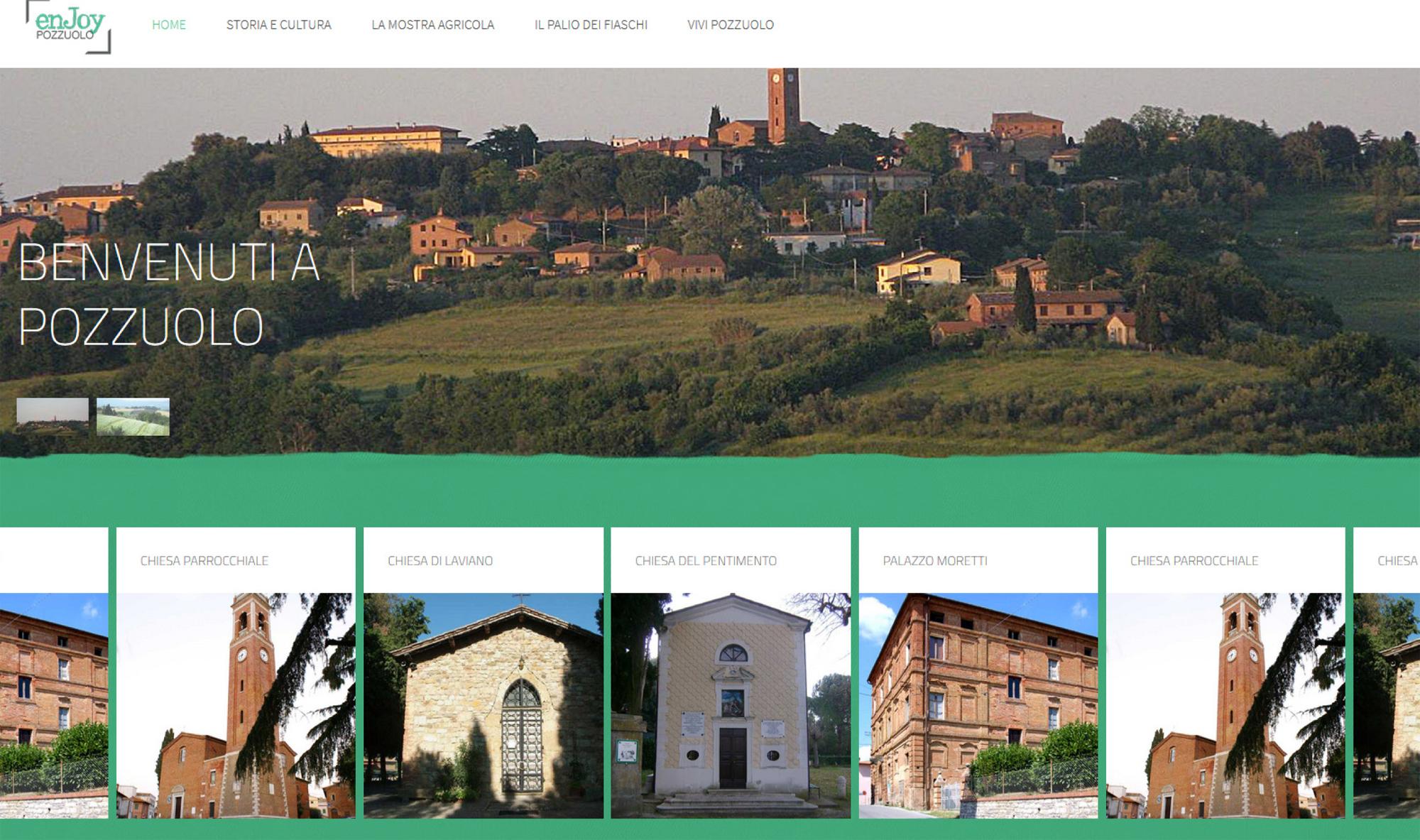View Palazzo Moretti brick building photo

tap(978, 705)
